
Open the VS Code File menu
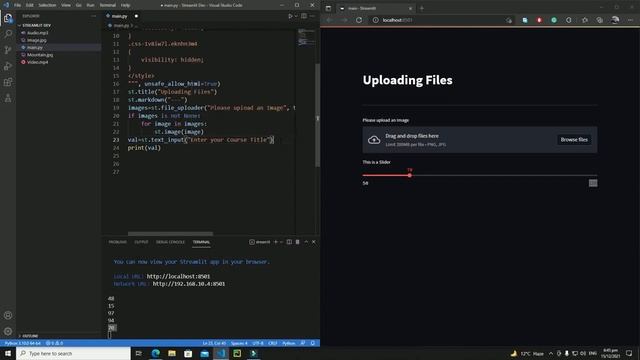pyautogui.click(x=18, y=5)
